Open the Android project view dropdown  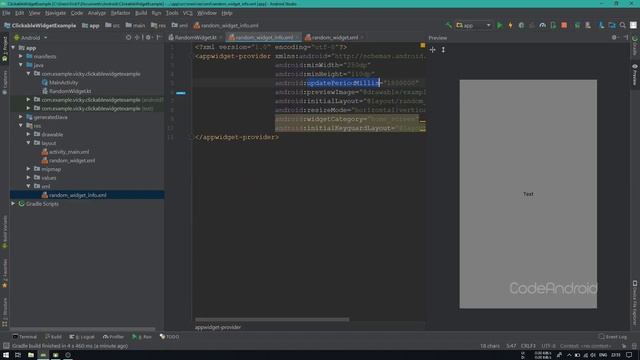pos(31,38)
